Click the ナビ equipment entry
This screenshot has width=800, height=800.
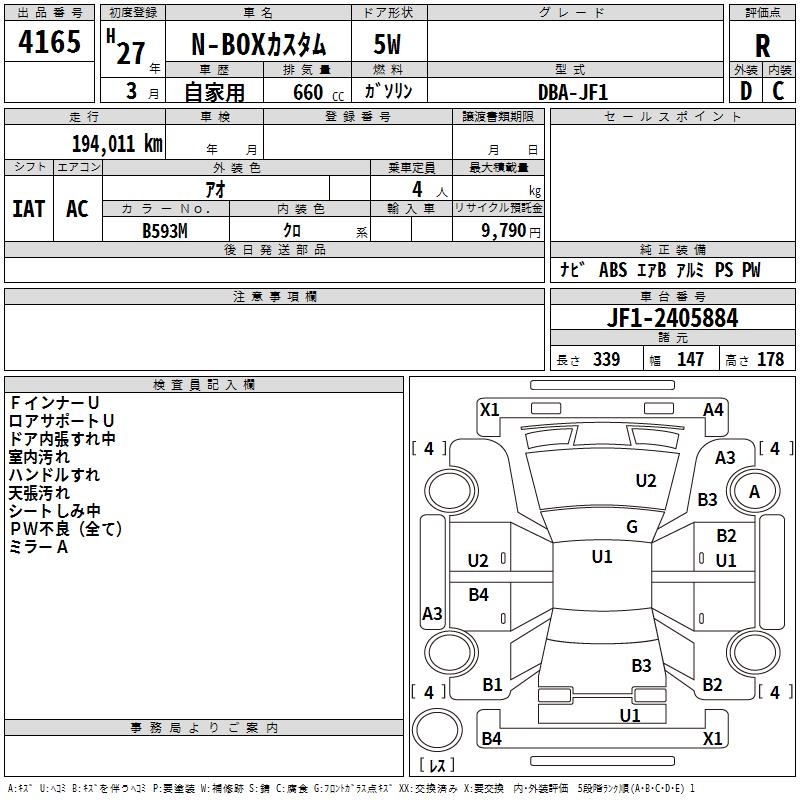pos(572,269)
